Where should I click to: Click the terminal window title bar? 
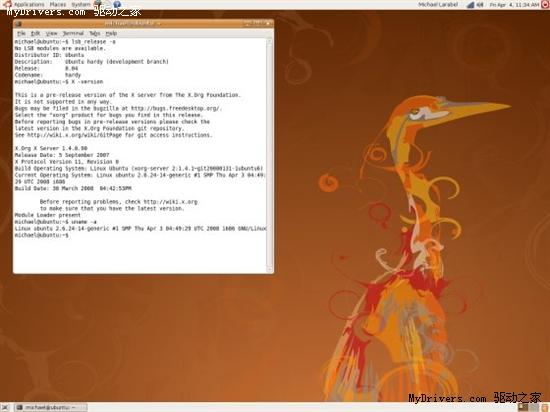point(143,23)
